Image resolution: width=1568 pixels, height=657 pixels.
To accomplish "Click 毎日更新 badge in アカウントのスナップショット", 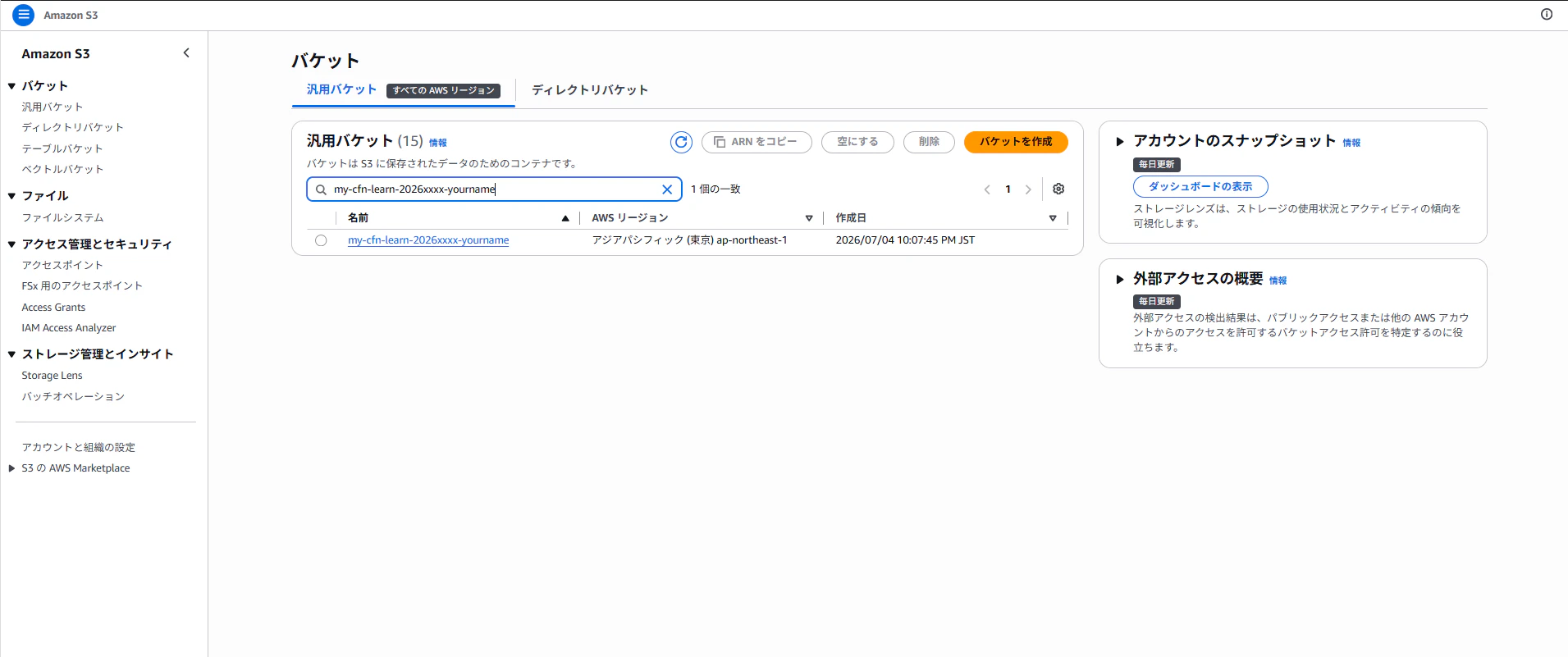I will [1156, 164].
